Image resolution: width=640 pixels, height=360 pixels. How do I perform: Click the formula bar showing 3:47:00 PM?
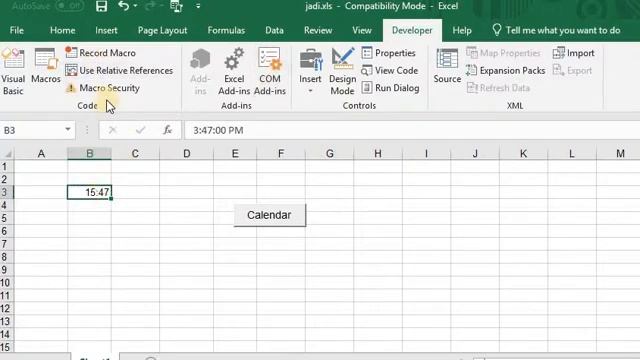(412, 130)
